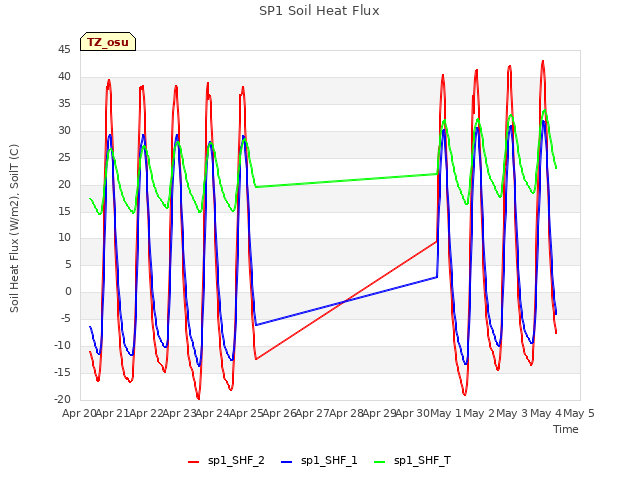Click the blue sp1_SHF_1 legend swatch
The height and width of the screenshot is (480, 640).
[287, 462]
